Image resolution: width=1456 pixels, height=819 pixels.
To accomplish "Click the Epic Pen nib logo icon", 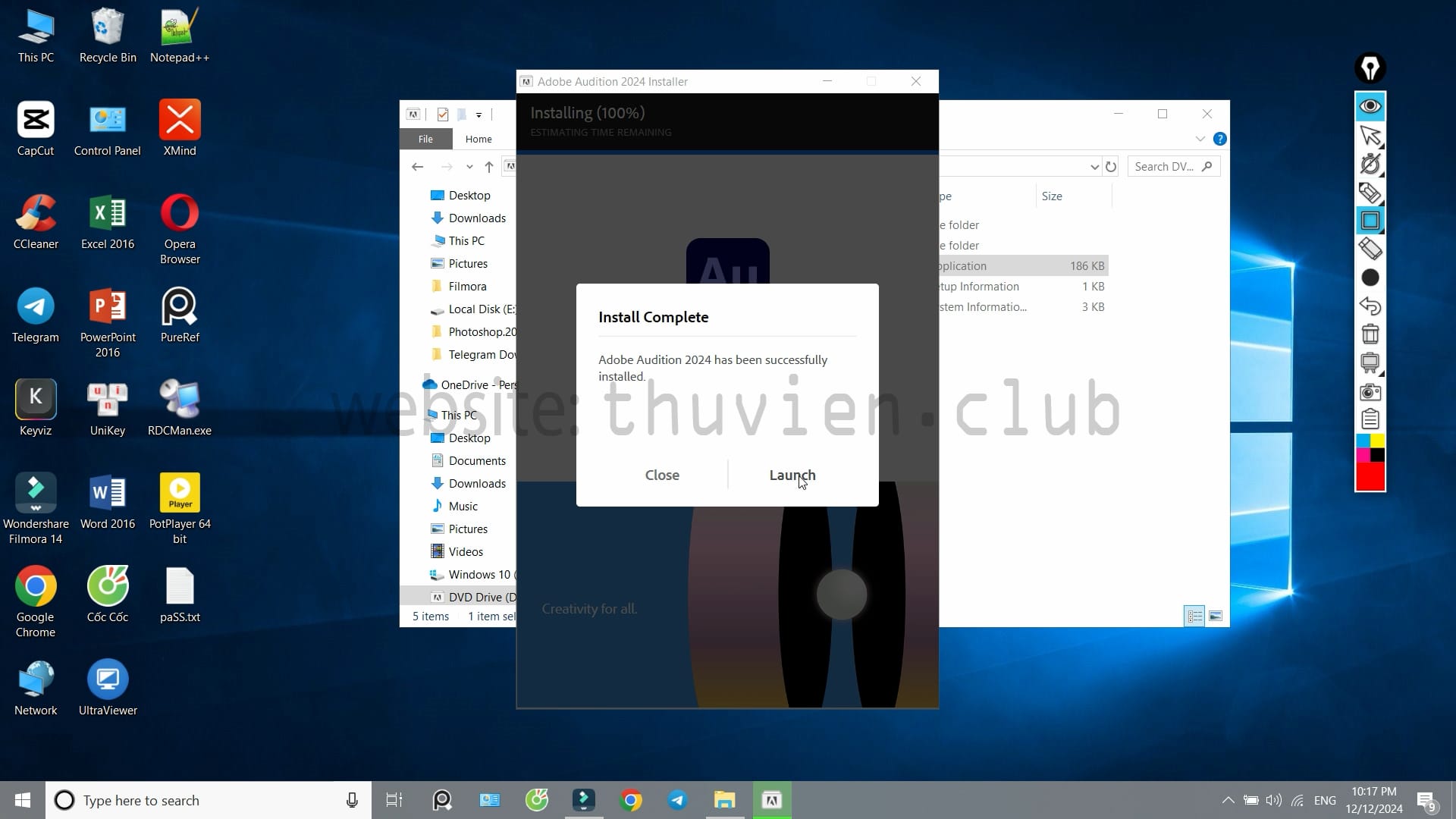I will [1370, 68].
